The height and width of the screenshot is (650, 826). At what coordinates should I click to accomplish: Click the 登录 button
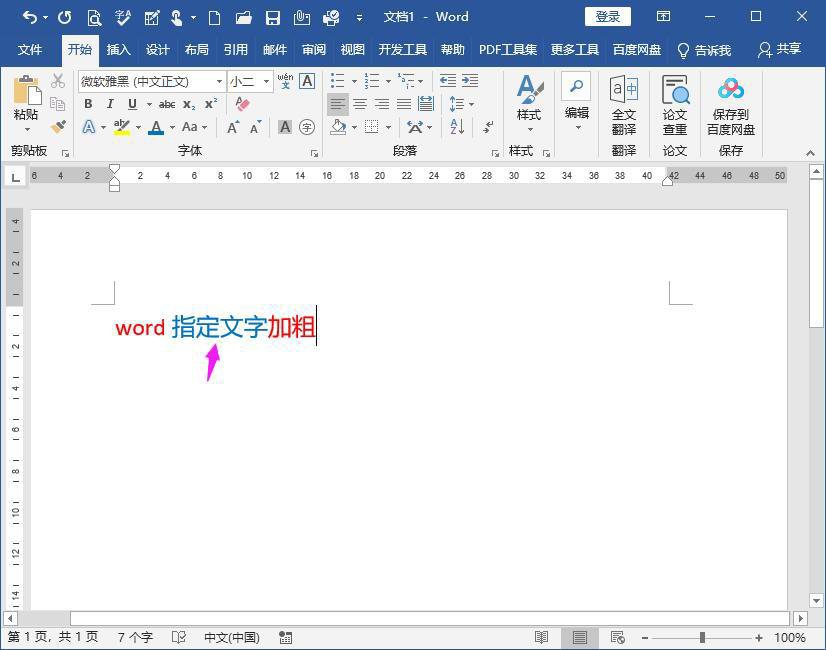[607, 16]
